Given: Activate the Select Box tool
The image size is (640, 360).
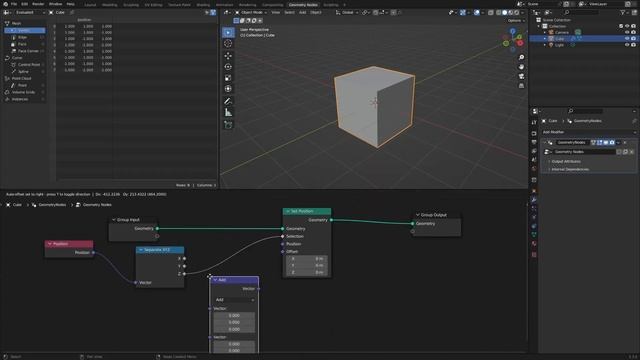Looking at the screenshot, I should pyautogui.click(x=228, y=32).
